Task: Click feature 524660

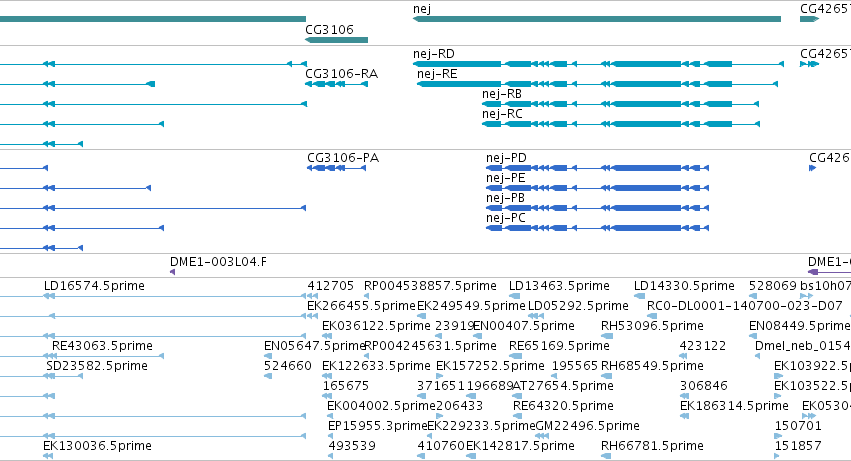Action: point(288,366)
